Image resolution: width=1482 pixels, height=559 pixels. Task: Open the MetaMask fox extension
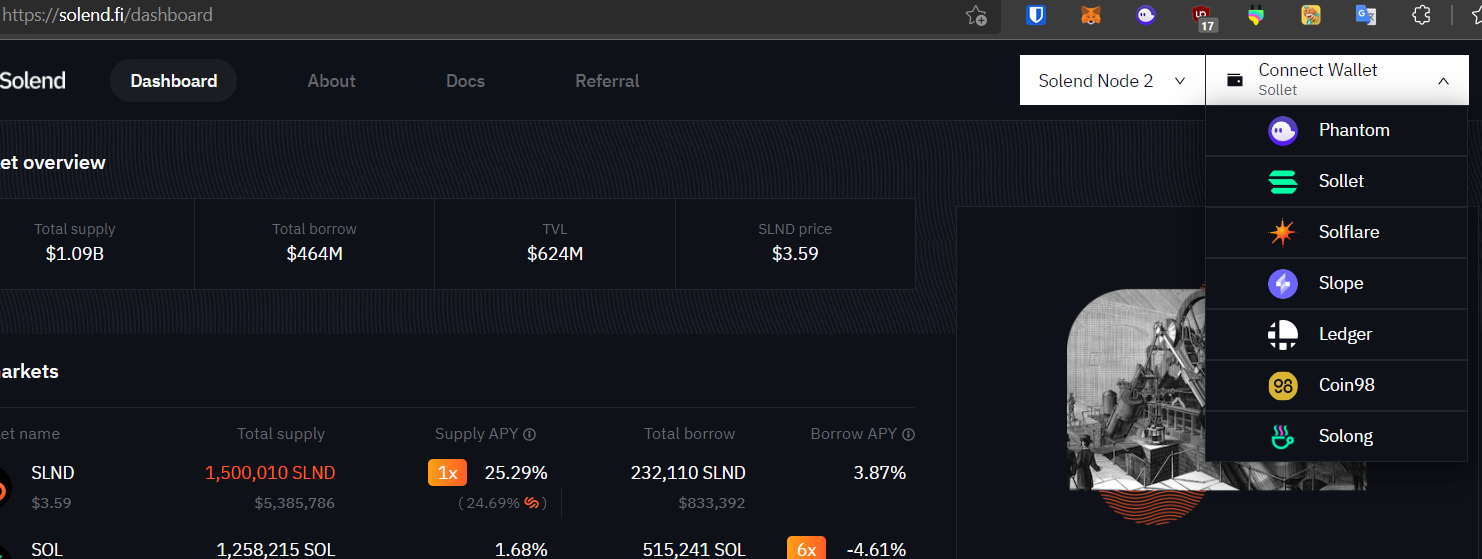click(1090, 15)
